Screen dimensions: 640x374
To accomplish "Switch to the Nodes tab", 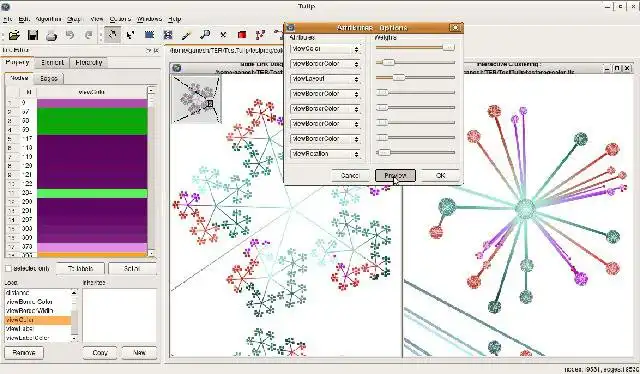I will (19, 78).
